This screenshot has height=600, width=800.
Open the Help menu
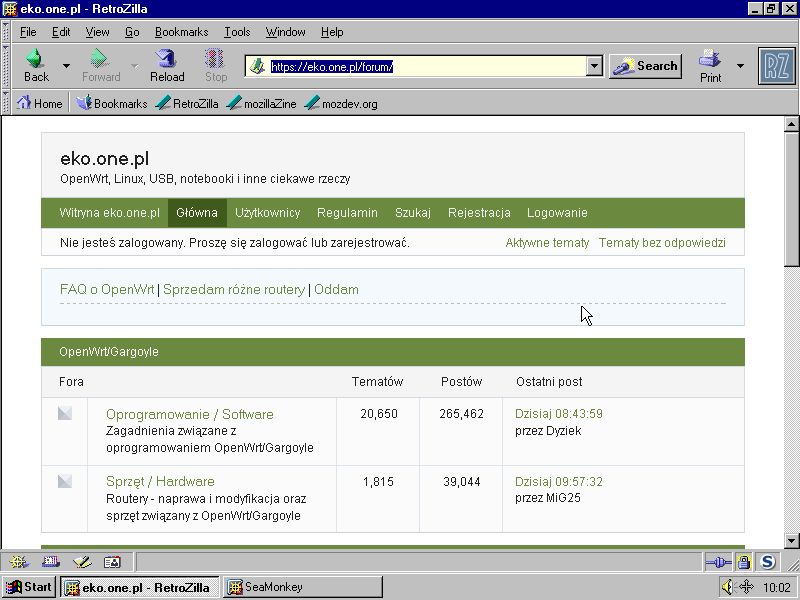(x=332, y=32)
